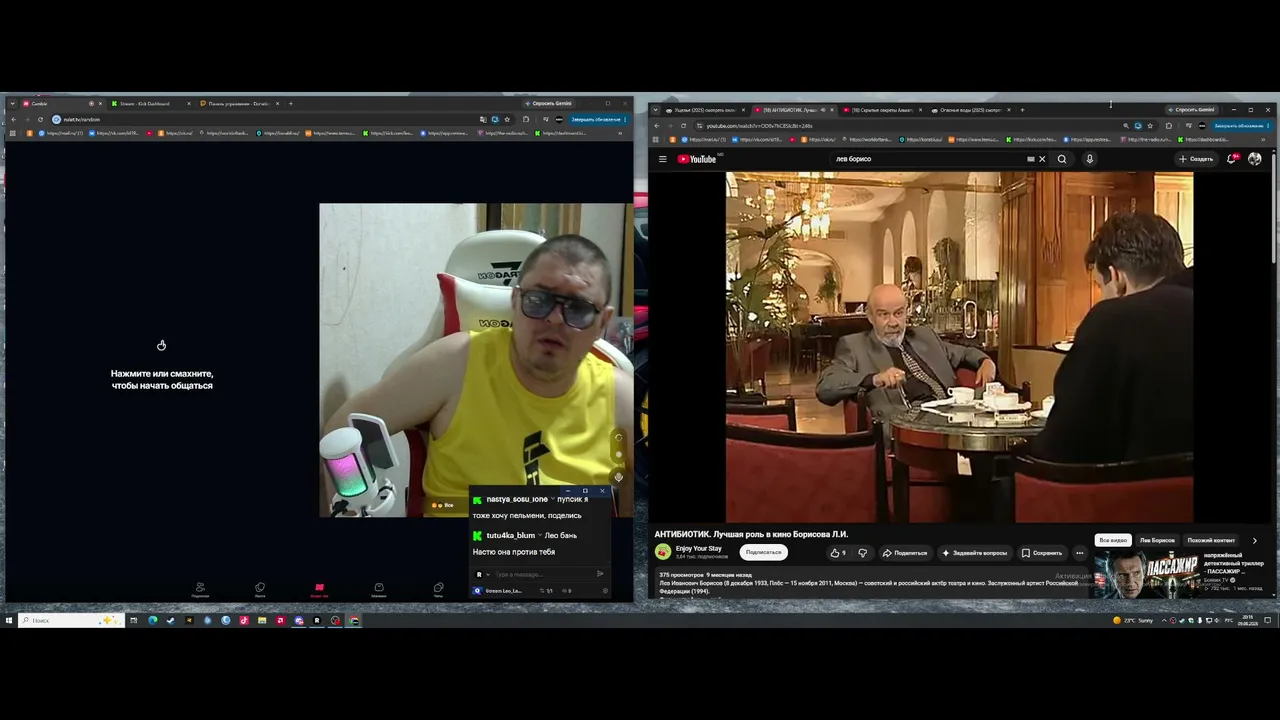Screen dimensions: 1280x720
Task: Open the Enjoy Your Stay channel name link
Action: 699,548
